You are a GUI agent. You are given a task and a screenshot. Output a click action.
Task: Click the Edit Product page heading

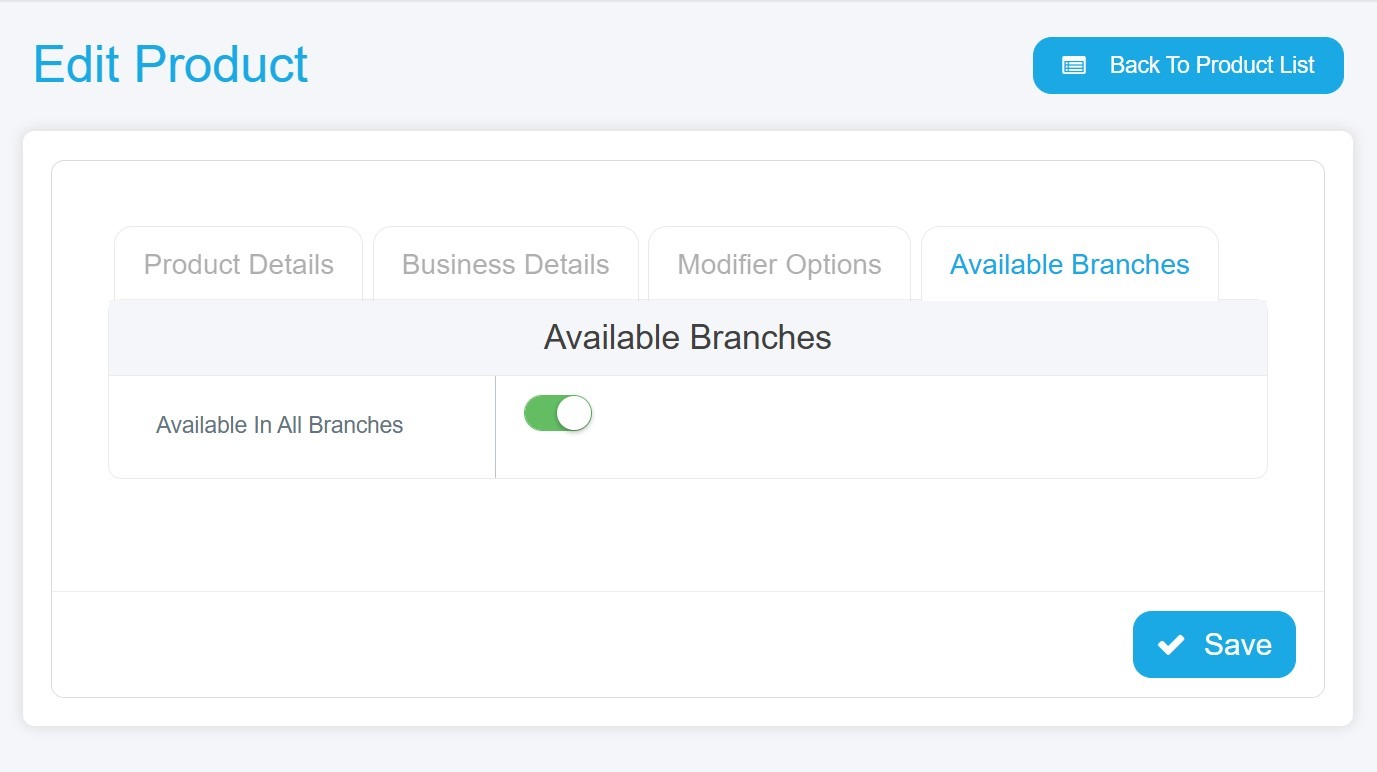pyautogui.click(x=171, y=64)
